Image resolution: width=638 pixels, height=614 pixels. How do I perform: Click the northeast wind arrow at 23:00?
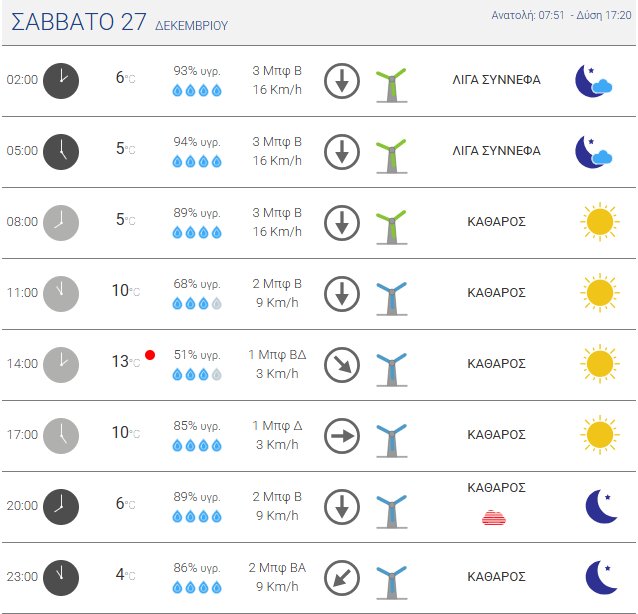tap(342, 577)
